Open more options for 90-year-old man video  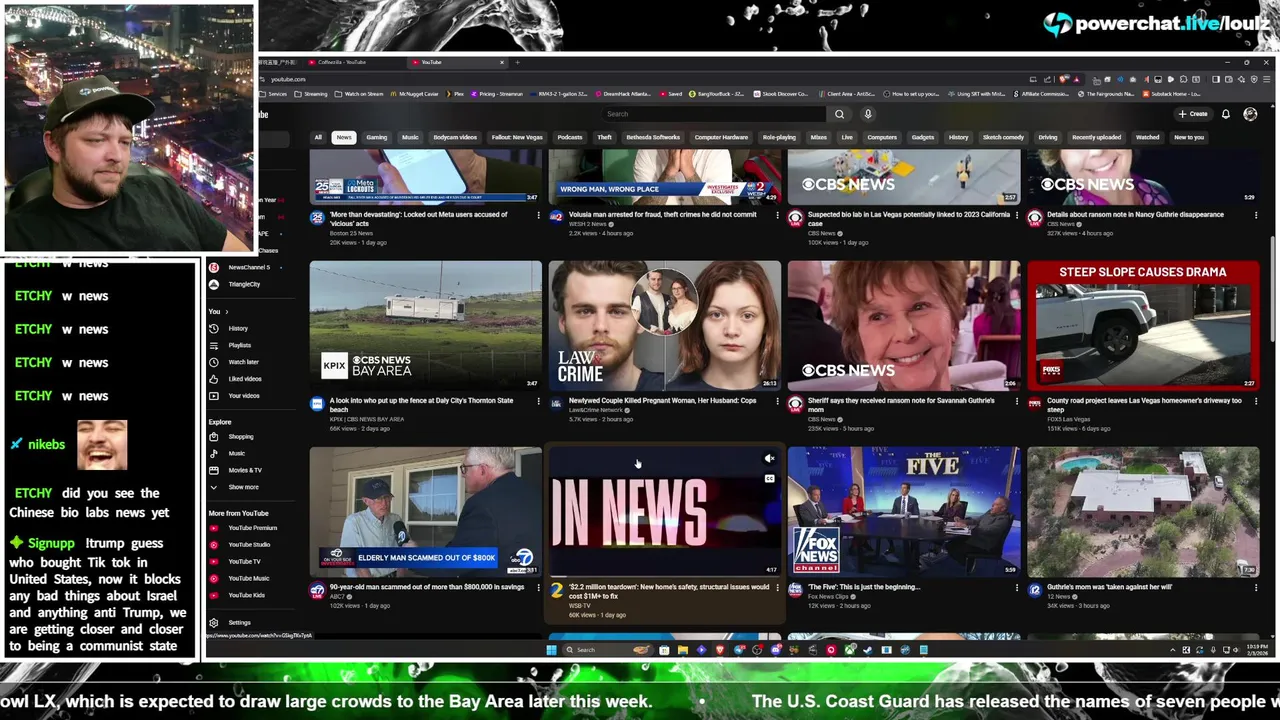pos(538,588)
